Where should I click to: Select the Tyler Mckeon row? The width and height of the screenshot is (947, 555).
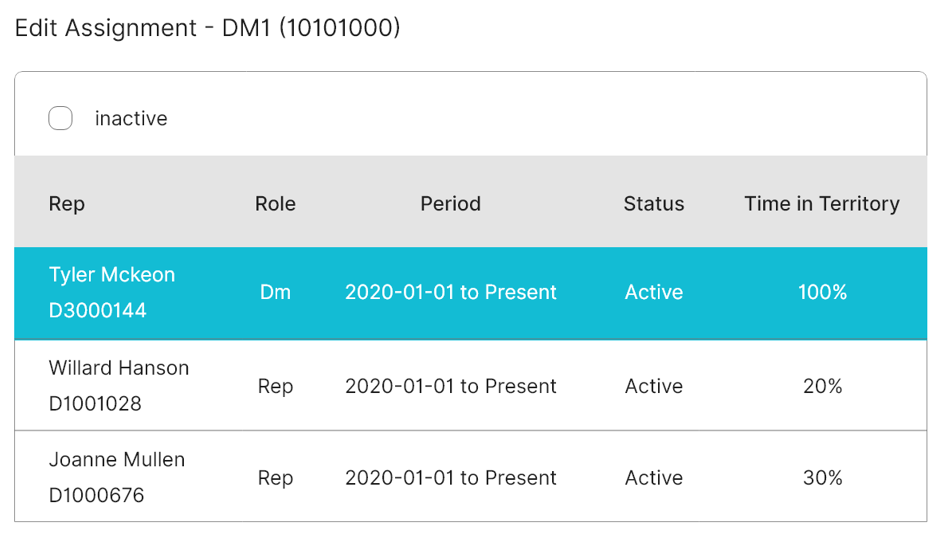click(470, 293)
